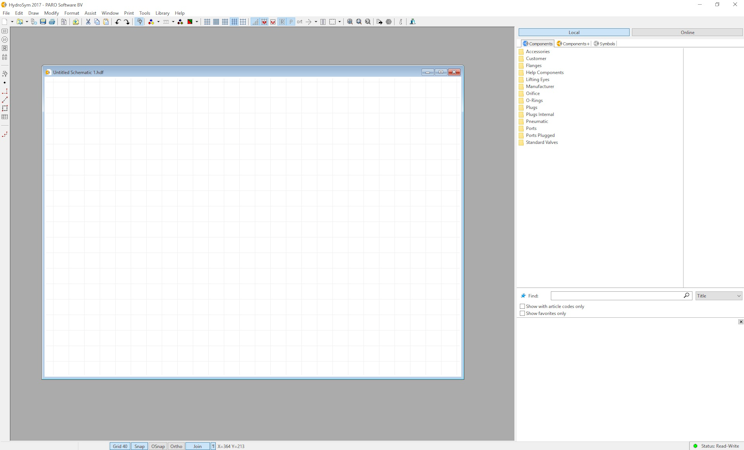The height and width of the screenshot is (450, 744).
Task: Open the Draw menu
Action: (33, 13)
